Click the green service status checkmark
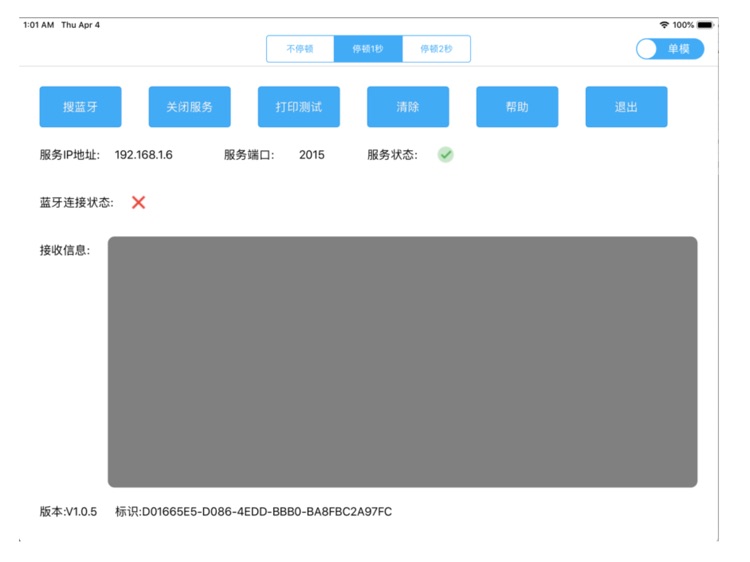 [445, 154]
